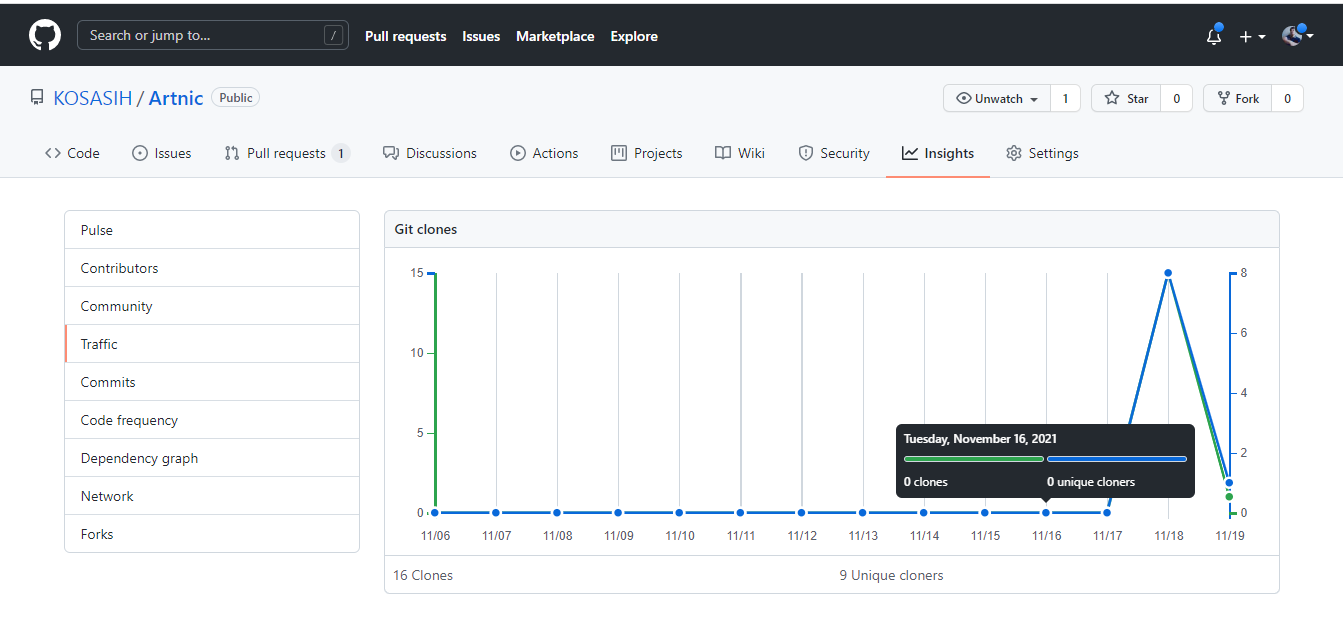Switch to repository Pull requests tab

click(287, 153)
